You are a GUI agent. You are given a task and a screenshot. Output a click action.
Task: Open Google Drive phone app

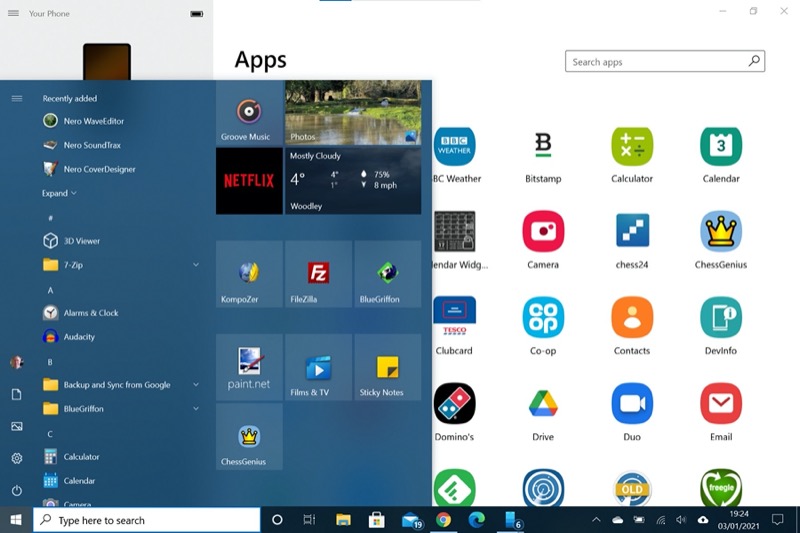click(x=543, y=403)
